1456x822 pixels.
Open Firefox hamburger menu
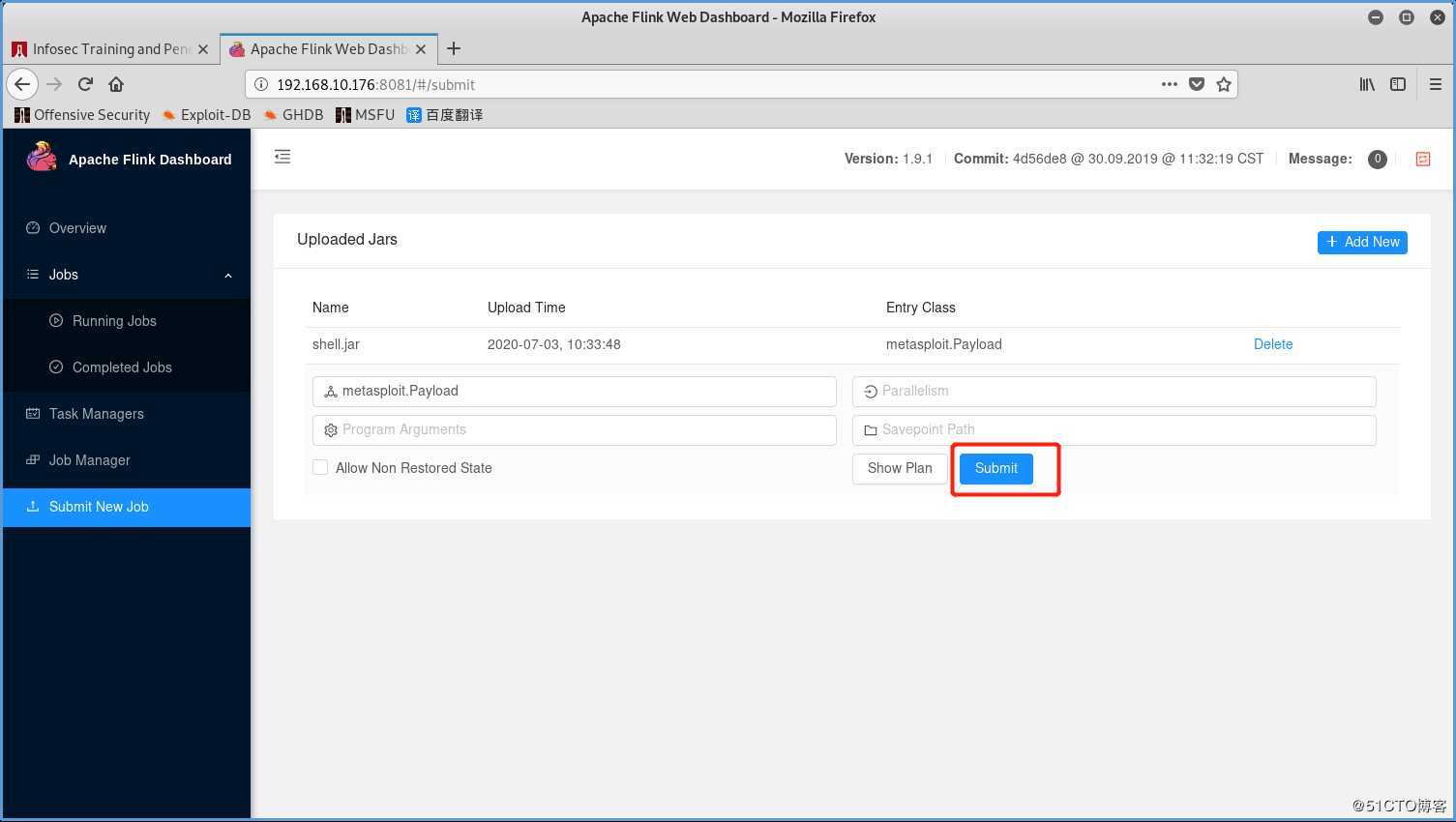1436,84
